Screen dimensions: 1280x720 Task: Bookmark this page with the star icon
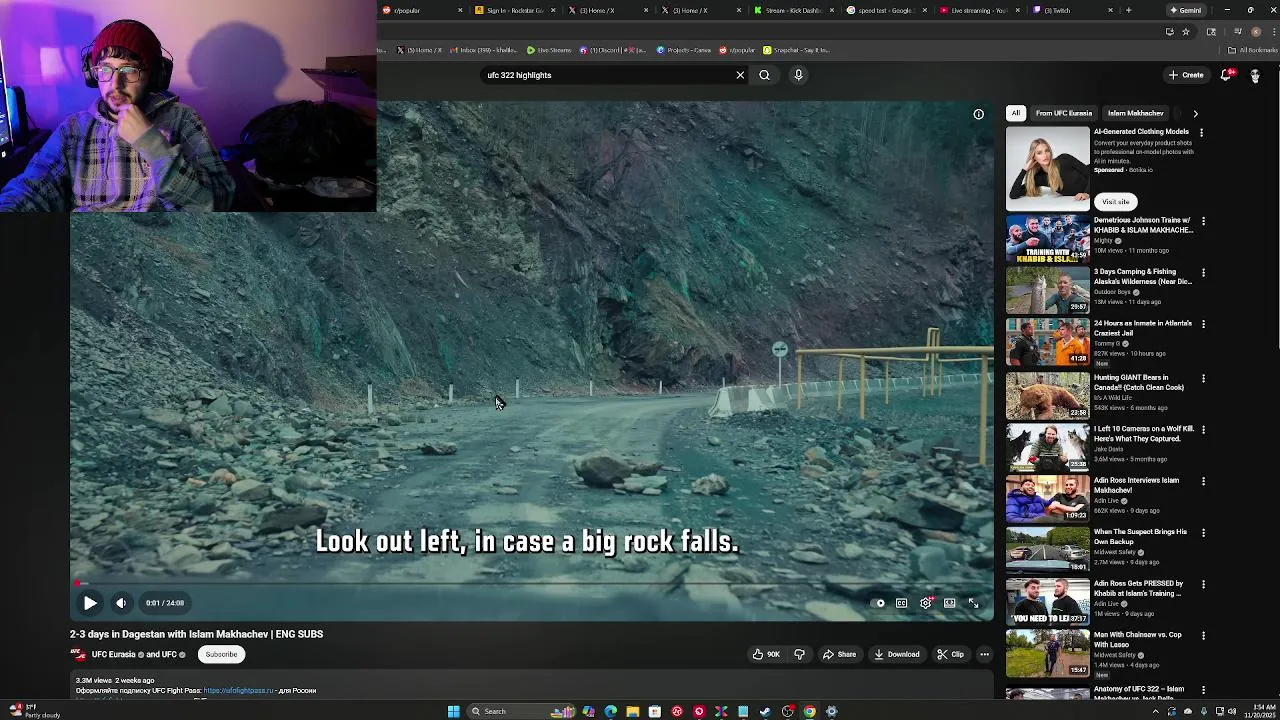coord(1186,32)
